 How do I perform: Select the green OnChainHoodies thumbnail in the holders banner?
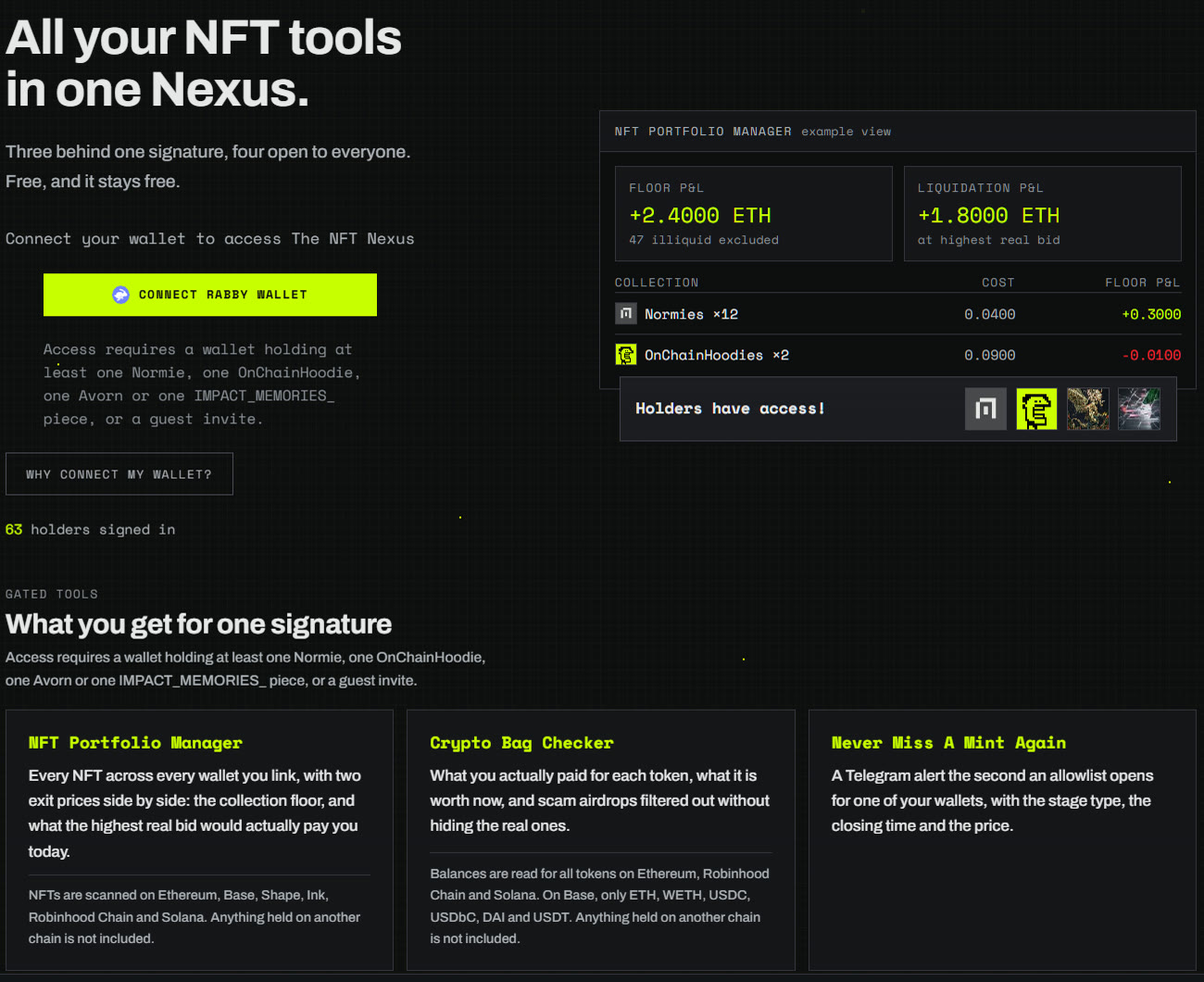pyautogui.click(x=1036, y=409)
